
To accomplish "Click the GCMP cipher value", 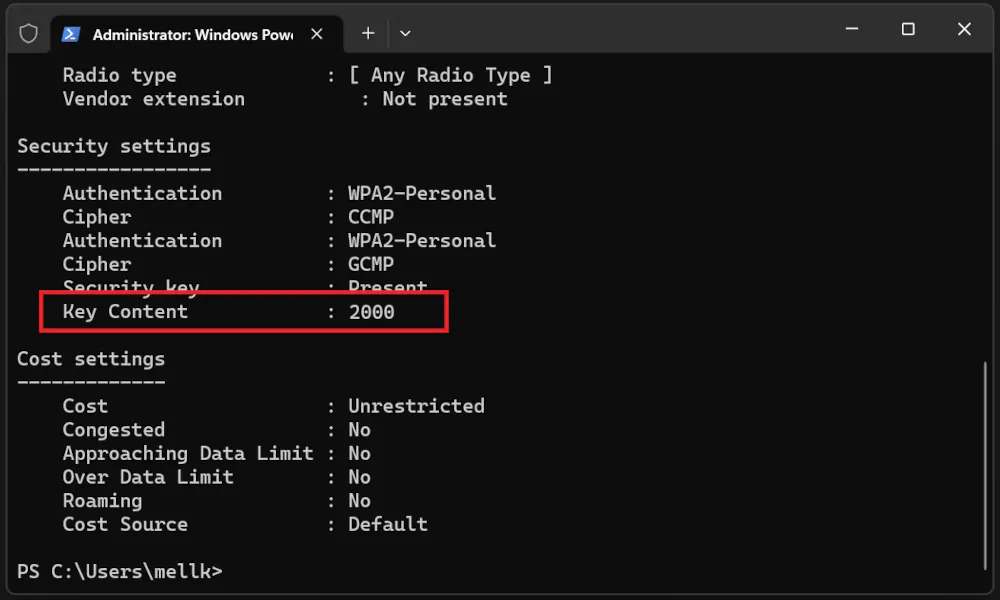I will (x=371, y=264).
